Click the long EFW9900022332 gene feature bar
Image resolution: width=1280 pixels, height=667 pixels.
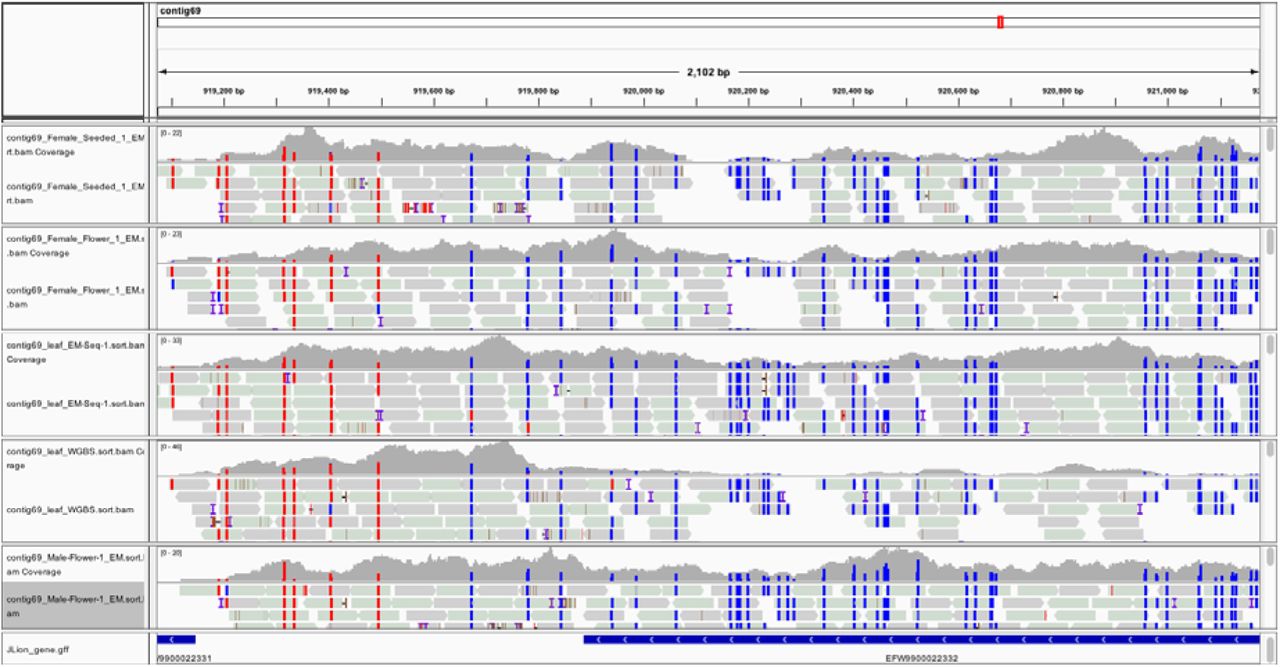click(x=921, y=639)
